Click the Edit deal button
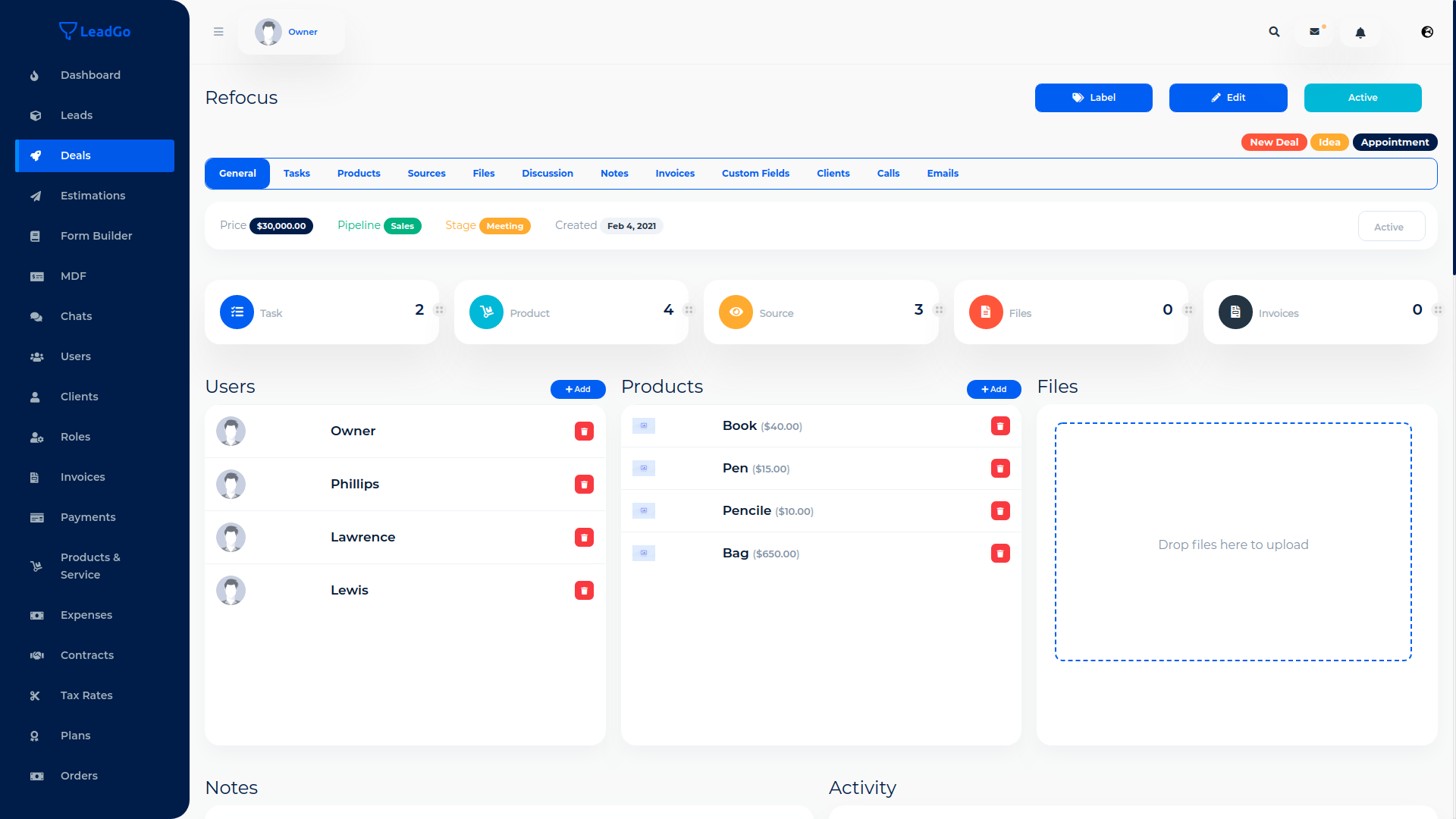The image size is (1456, 819). coord(1228,98)
